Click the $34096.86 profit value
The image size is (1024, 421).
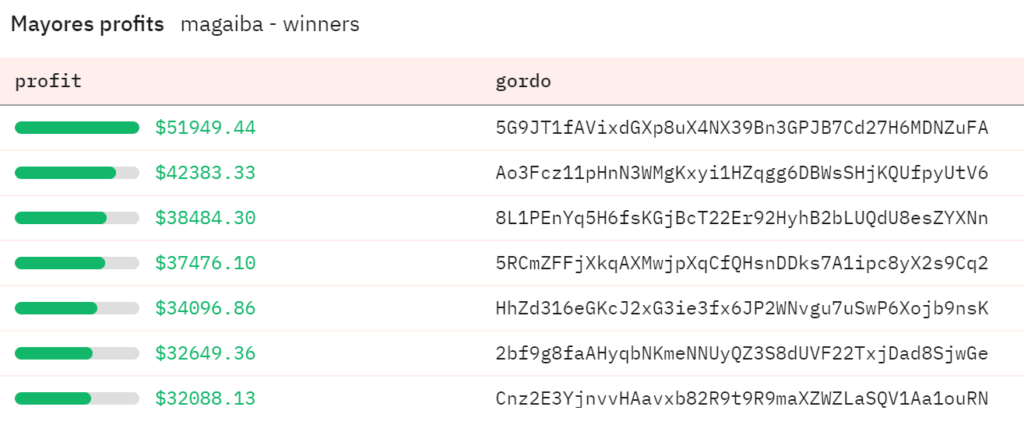tap(205, 308)
